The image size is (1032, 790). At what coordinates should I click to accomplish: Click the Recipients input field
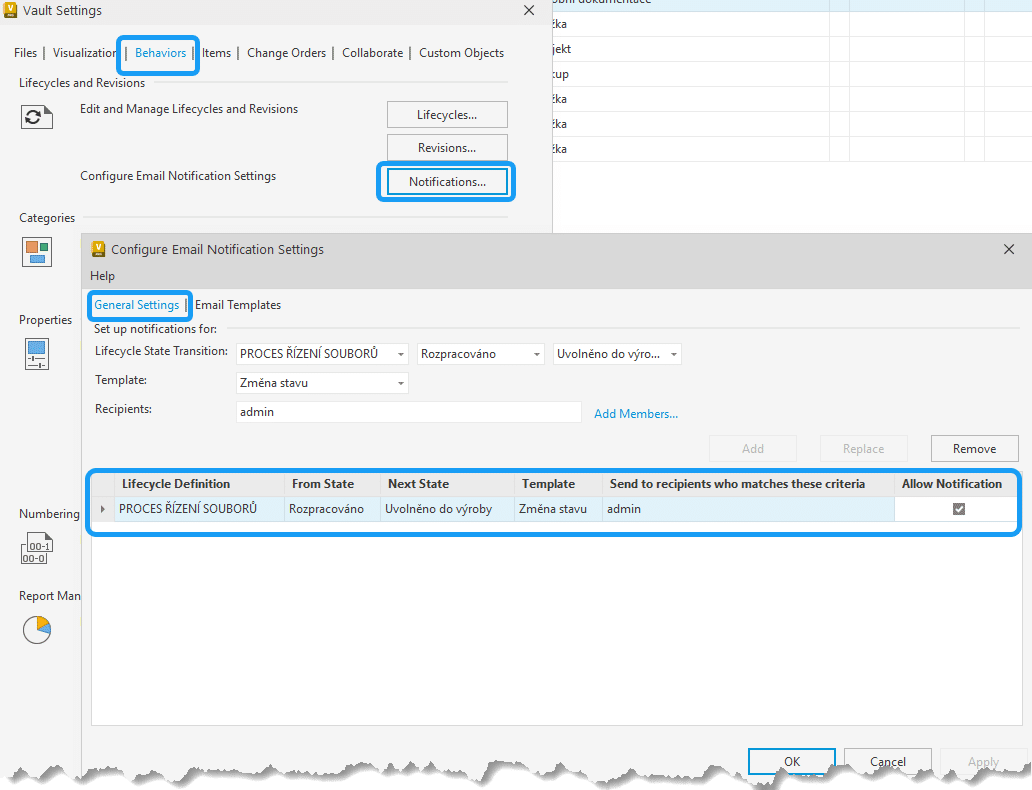tap(409, 412)
